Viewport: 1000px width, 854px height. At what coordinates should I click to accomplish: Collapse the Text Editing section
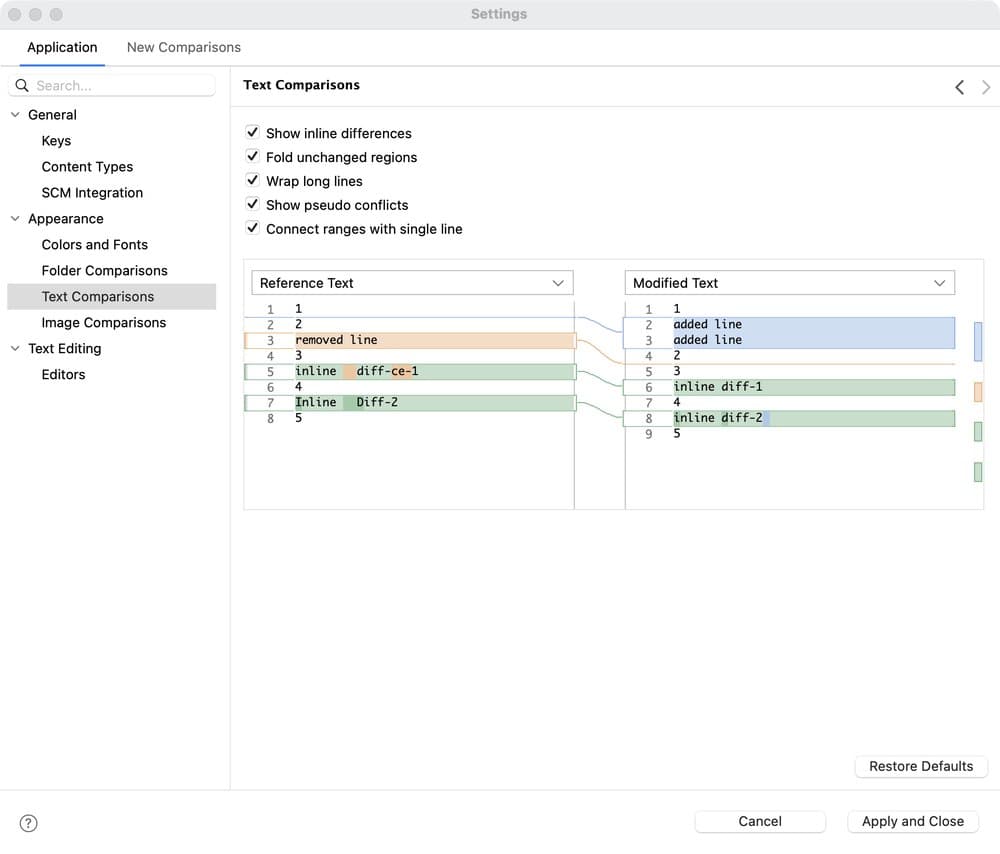(x=15, y=348)
